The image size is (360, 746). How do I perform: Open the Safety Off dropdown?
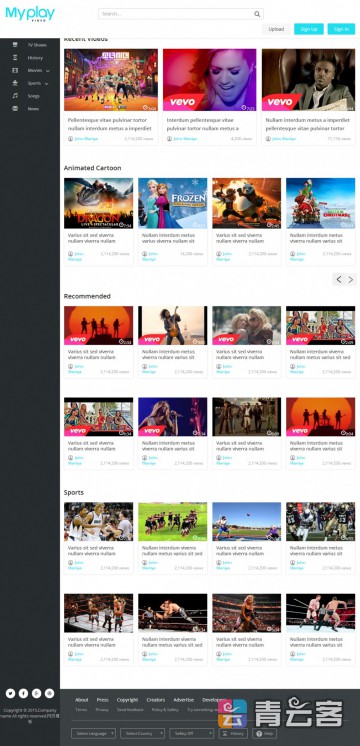(191, 733)
